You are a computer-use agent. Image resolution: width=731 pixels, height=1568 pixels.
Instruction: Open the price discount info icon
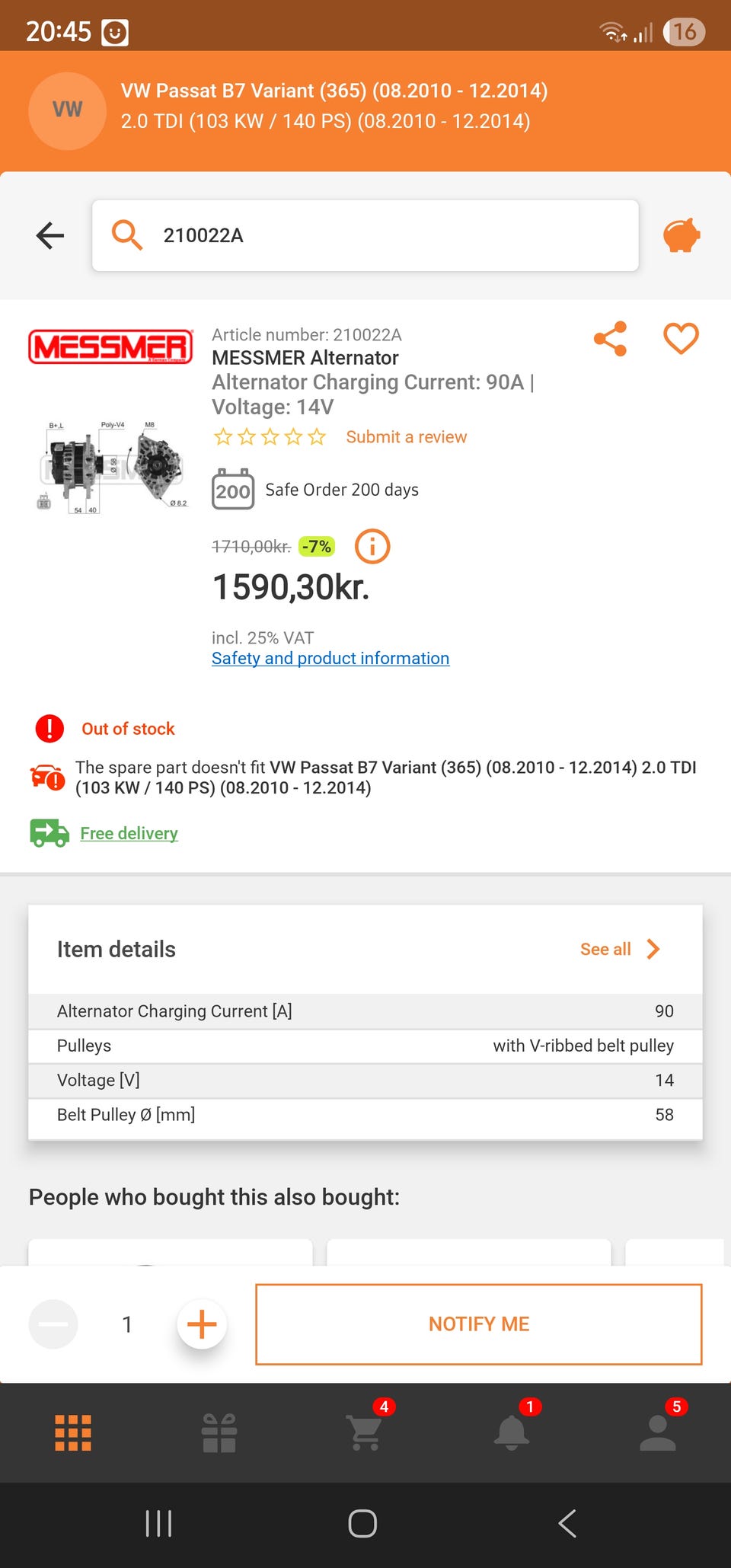coord(372,547)
